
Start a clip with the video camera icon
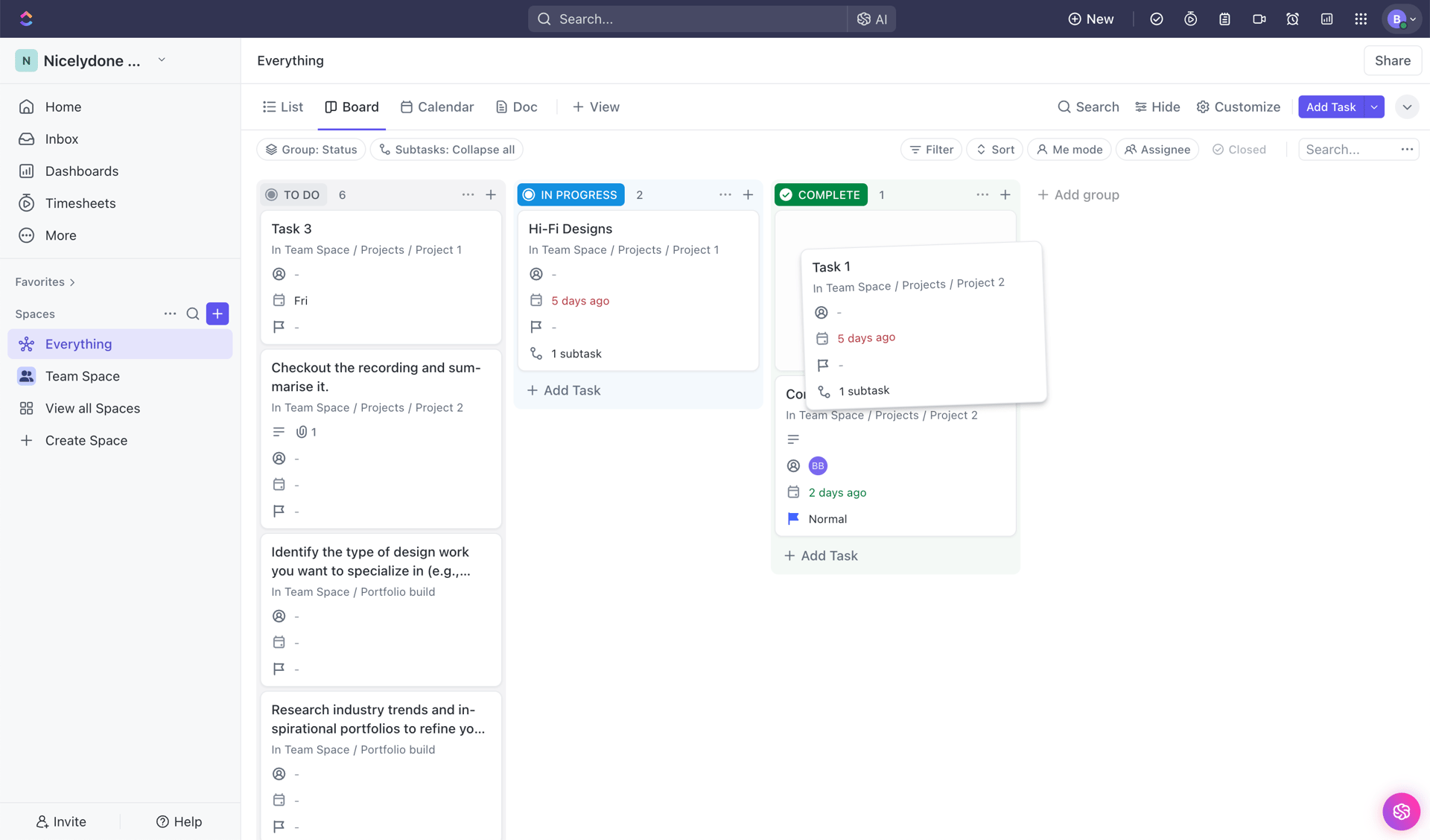[x=1259, y=19]
